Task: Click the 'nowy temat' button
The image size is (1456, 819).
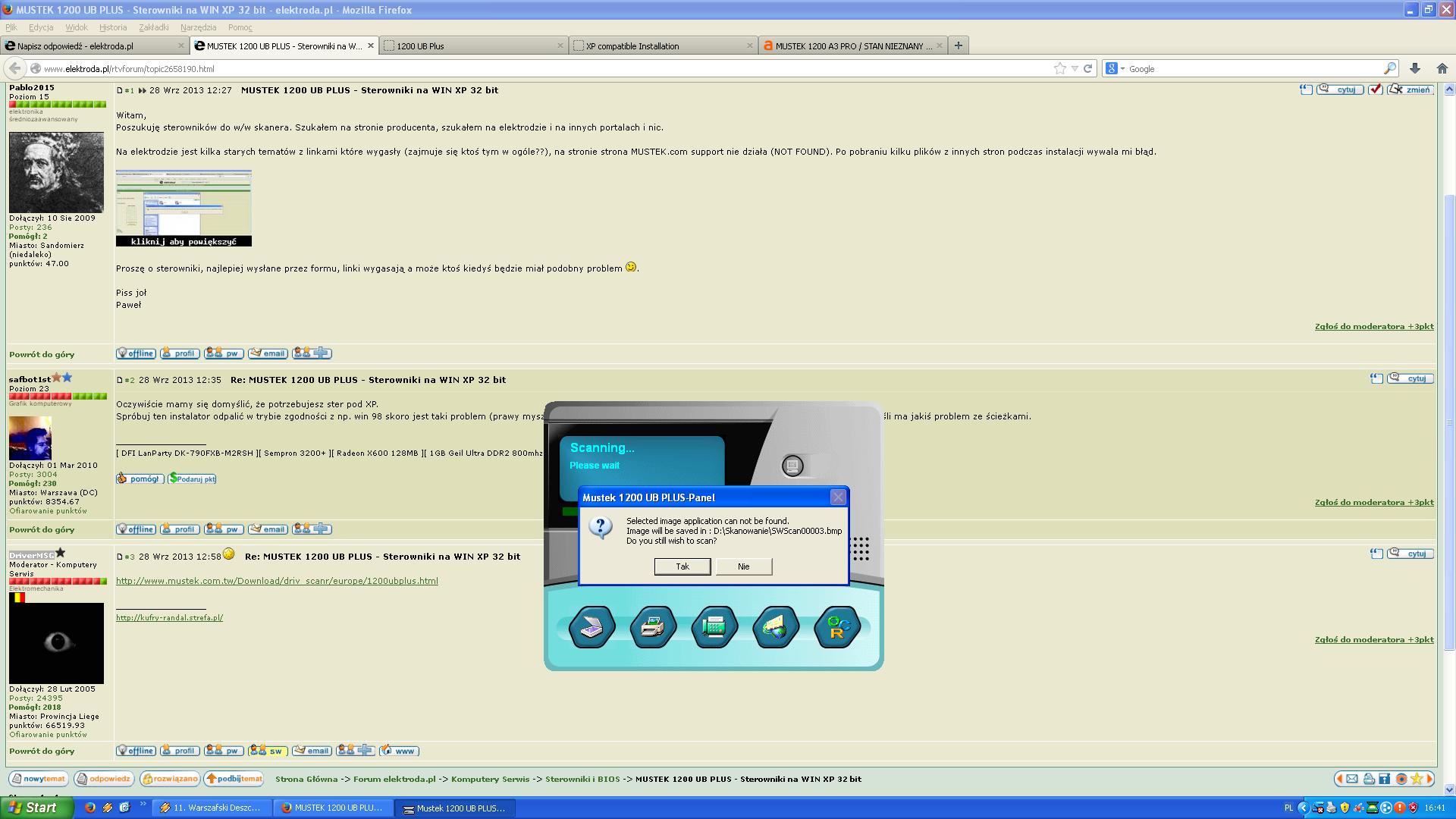Action: (39, 779)
